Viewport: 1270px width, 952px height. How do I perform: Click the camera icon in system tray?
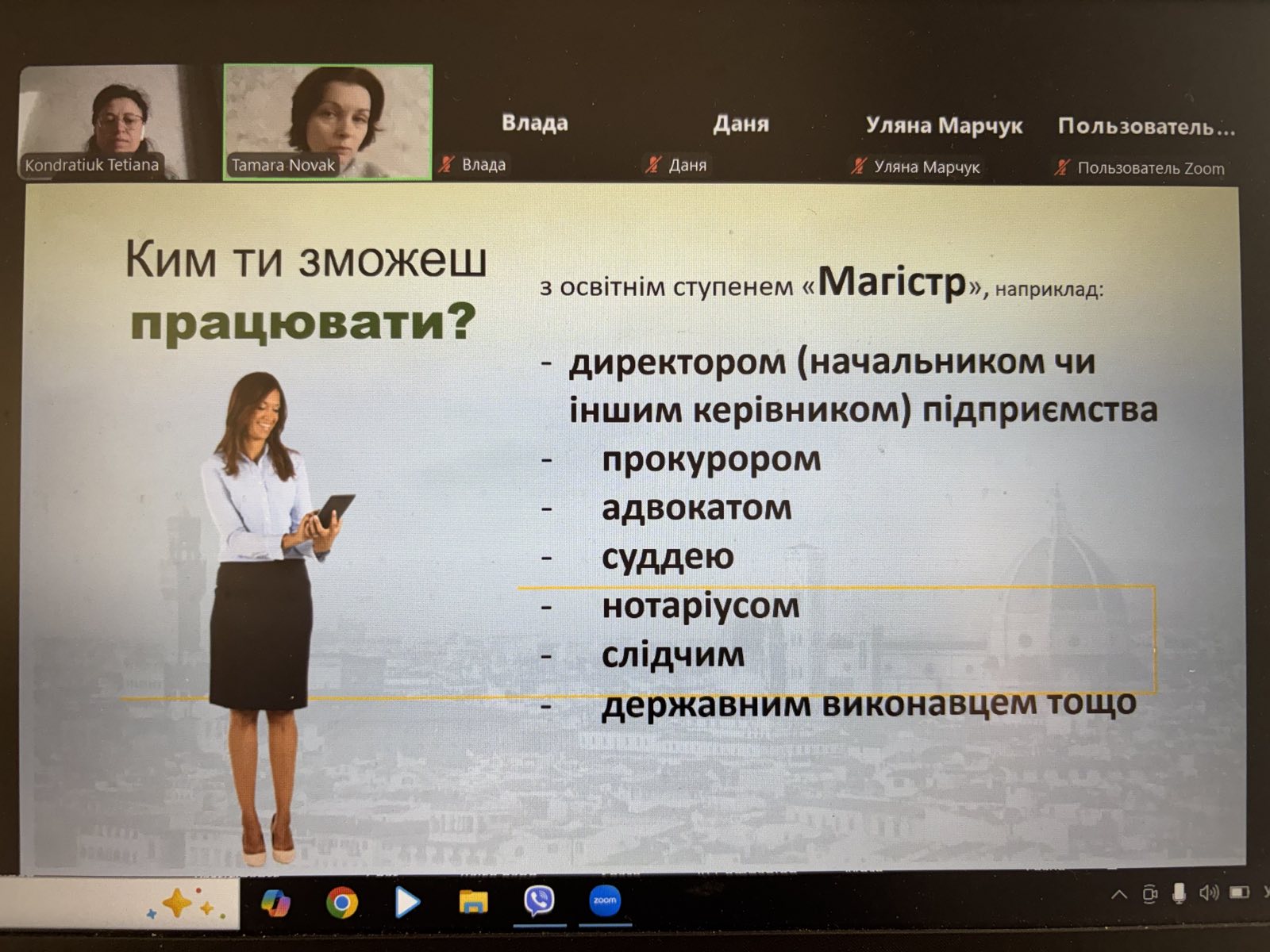(x=1150, y=895)
